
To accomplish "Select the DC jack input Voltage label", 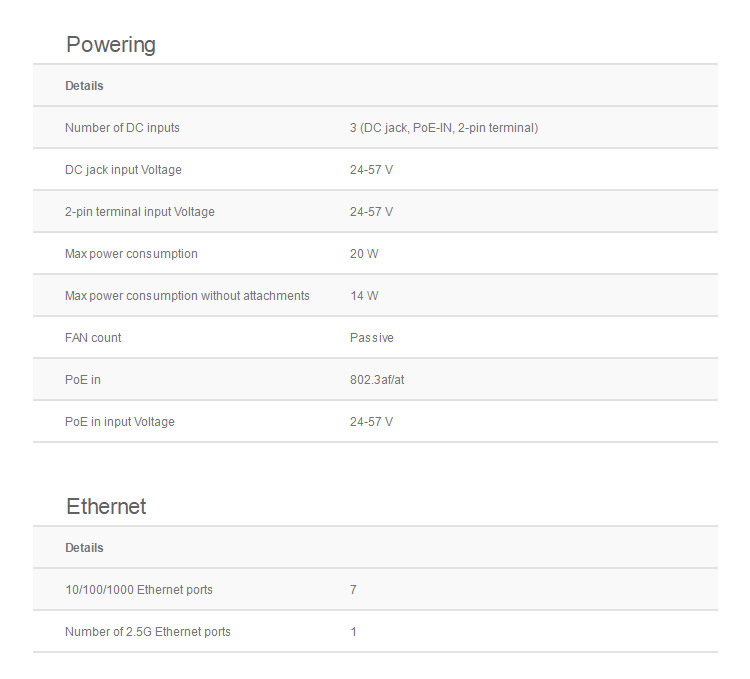I will pos(123,170).
